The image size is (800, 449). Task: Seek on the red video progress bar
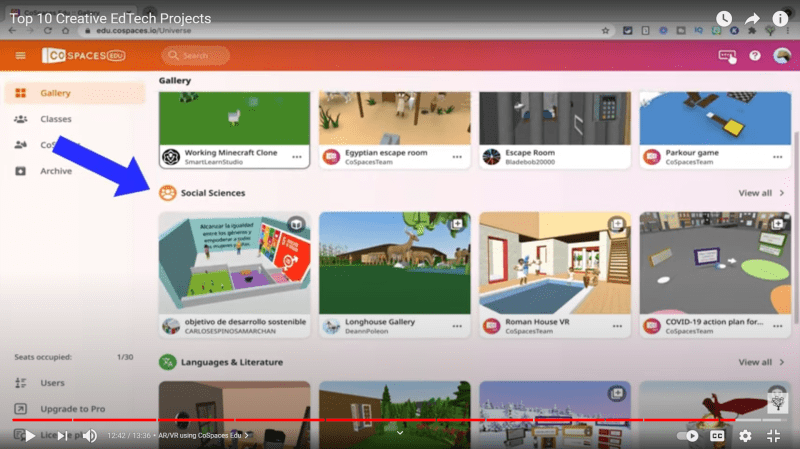tap(400, 420)
